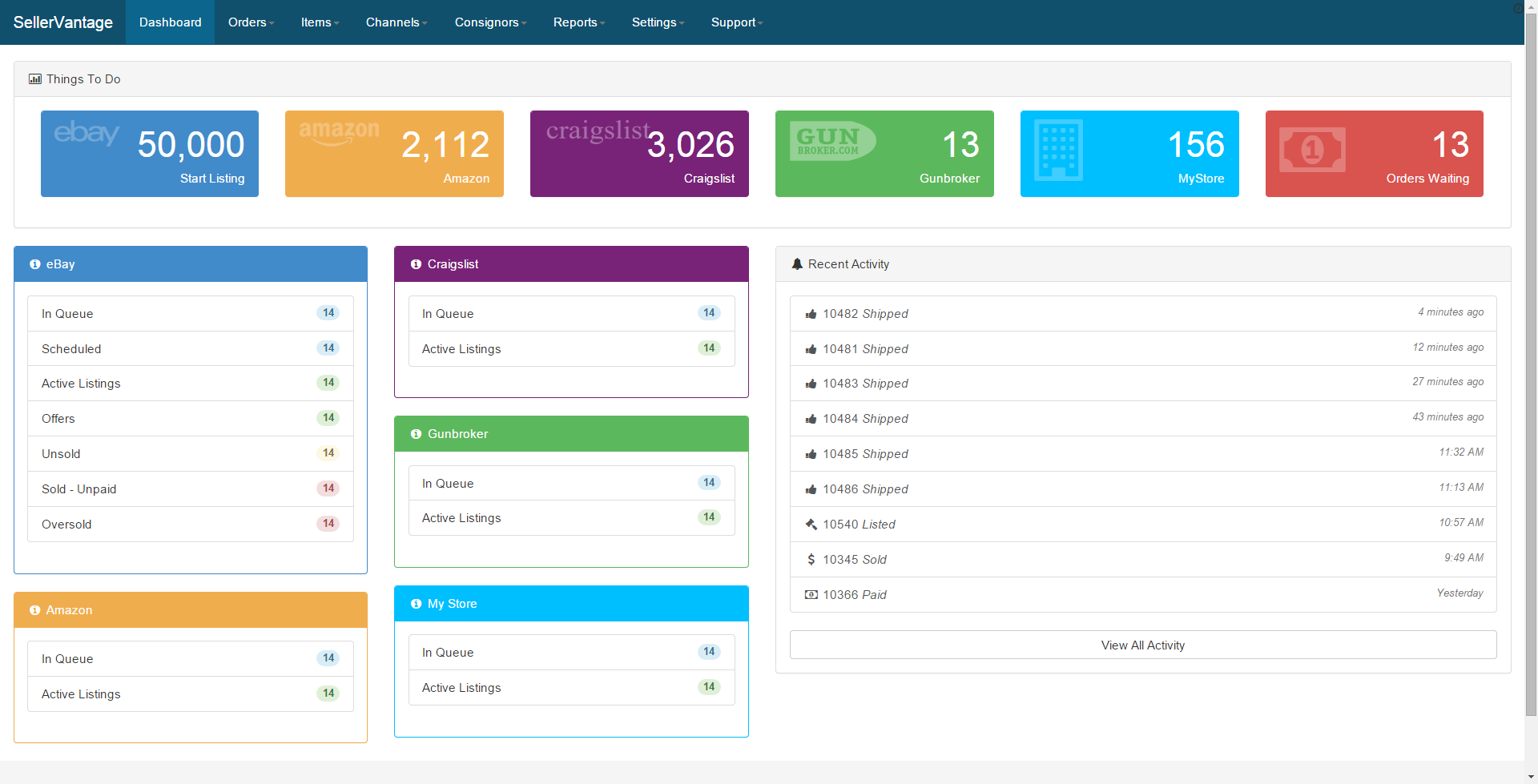Click the eBay logo on blue tile
This screenshot has width=1538, height=784.
coord(87,133)
